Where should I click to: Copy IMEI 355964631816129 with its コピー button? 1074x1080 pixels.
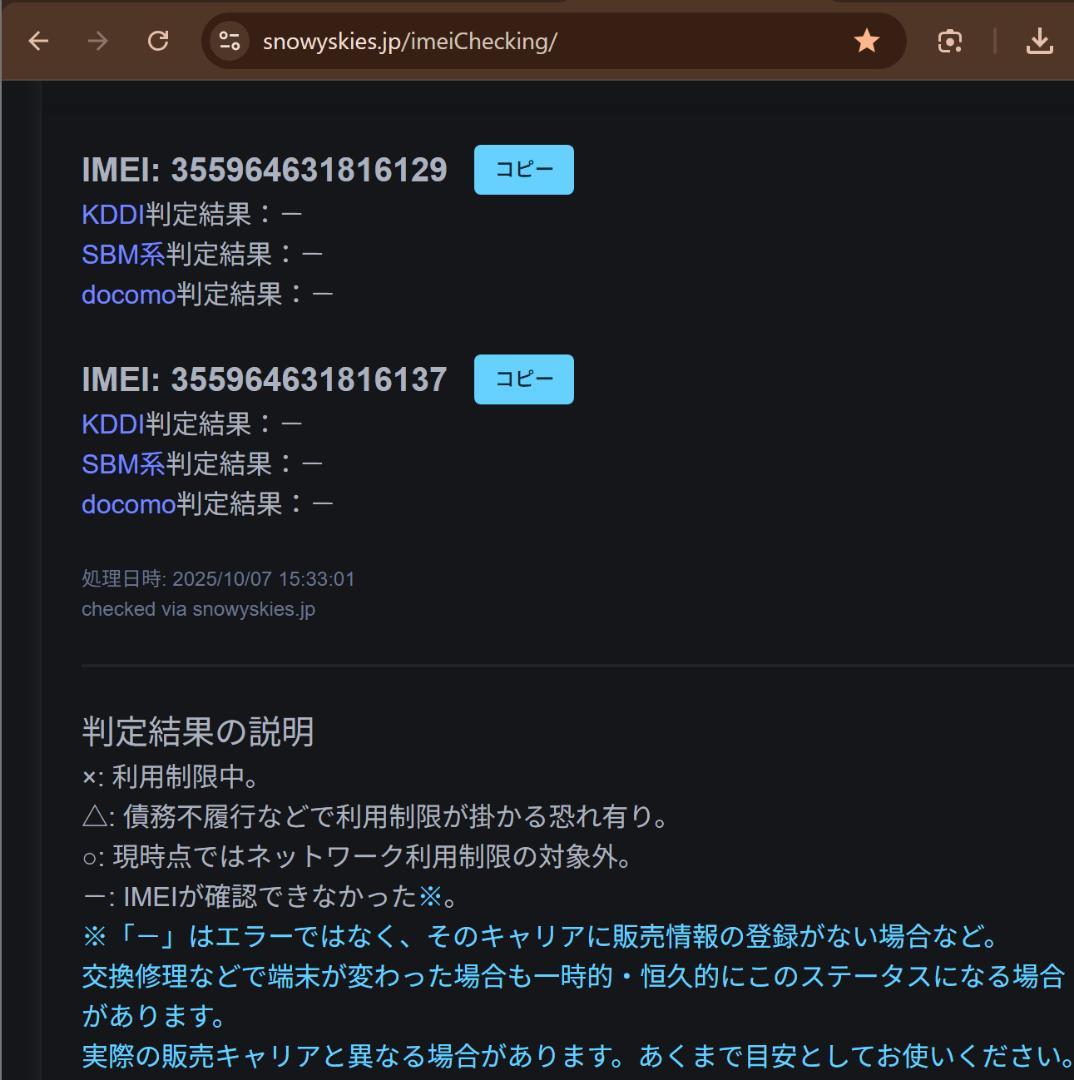coord(523,169)
